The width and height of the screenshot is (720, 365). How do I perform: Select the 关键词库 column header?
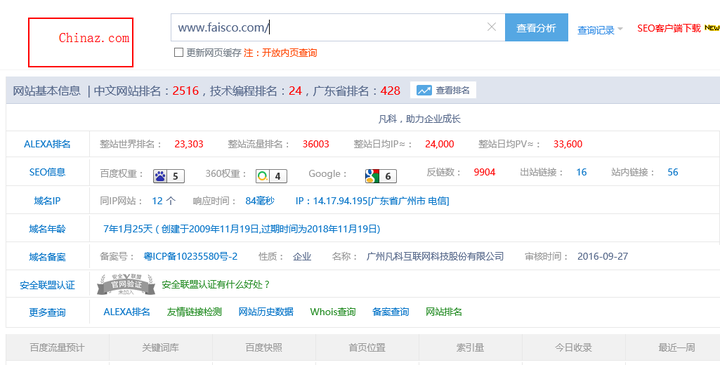(x=160, y=348)
